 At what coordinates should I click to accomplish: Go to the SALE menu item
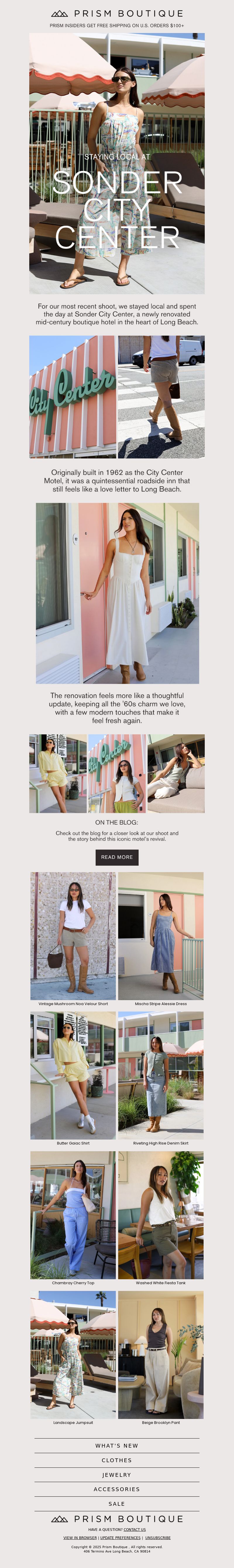click(x=117, y=1503)
